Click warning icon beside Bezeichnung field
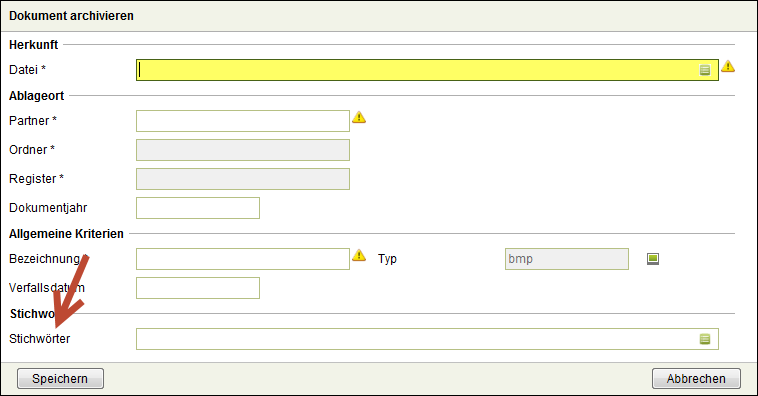The width and height of the screenshot is (758, 396). pyautogui.click(x=359, y=255)
